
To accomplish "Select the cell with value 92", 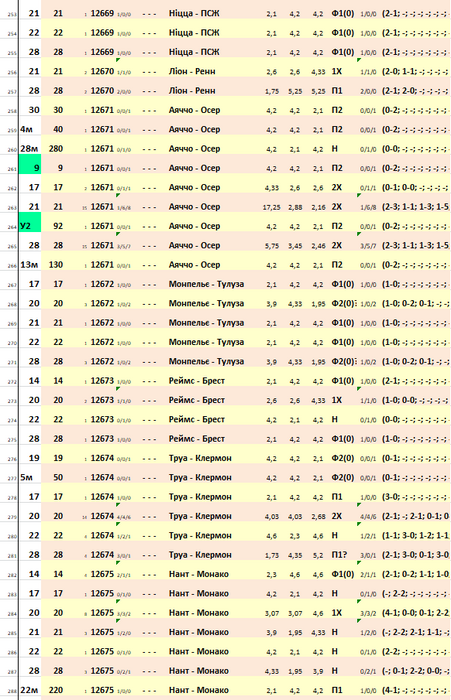I will pos(56,226).
